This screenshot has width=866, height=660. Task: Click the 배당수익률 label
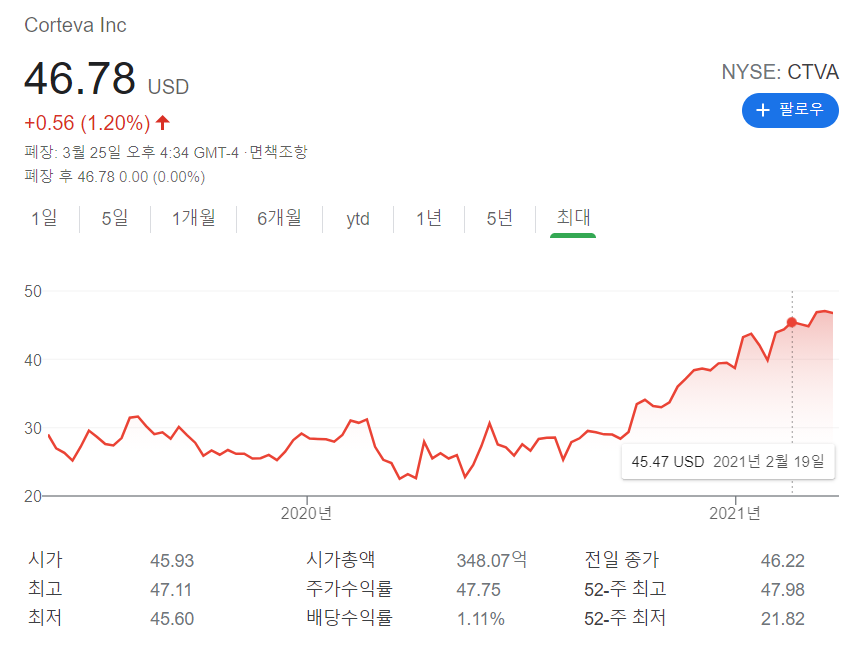click(x=350, y=618)
